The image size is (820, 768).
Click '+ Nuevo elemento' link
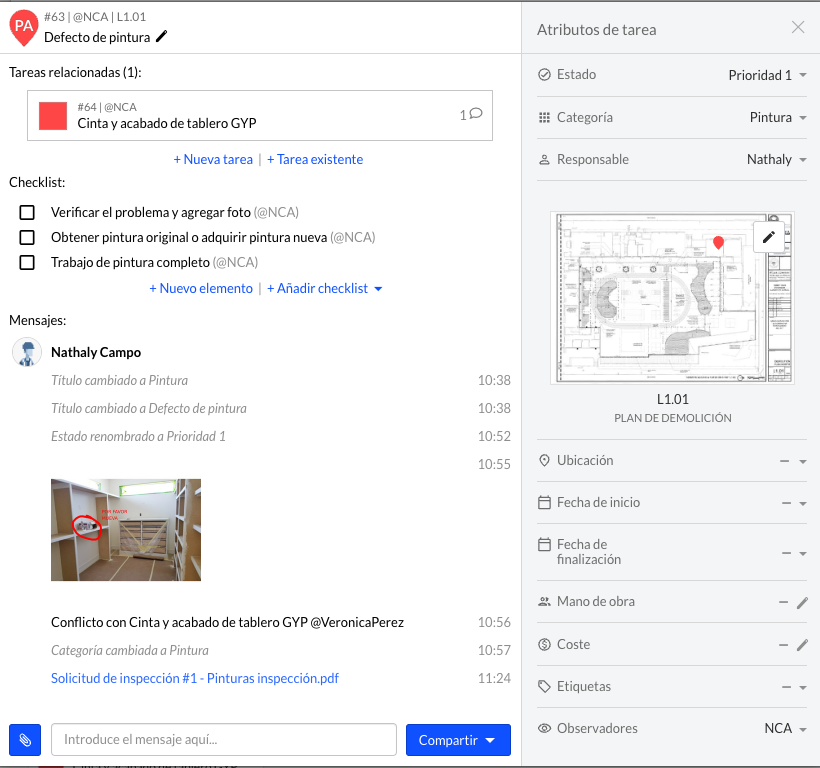pos(201,289)
